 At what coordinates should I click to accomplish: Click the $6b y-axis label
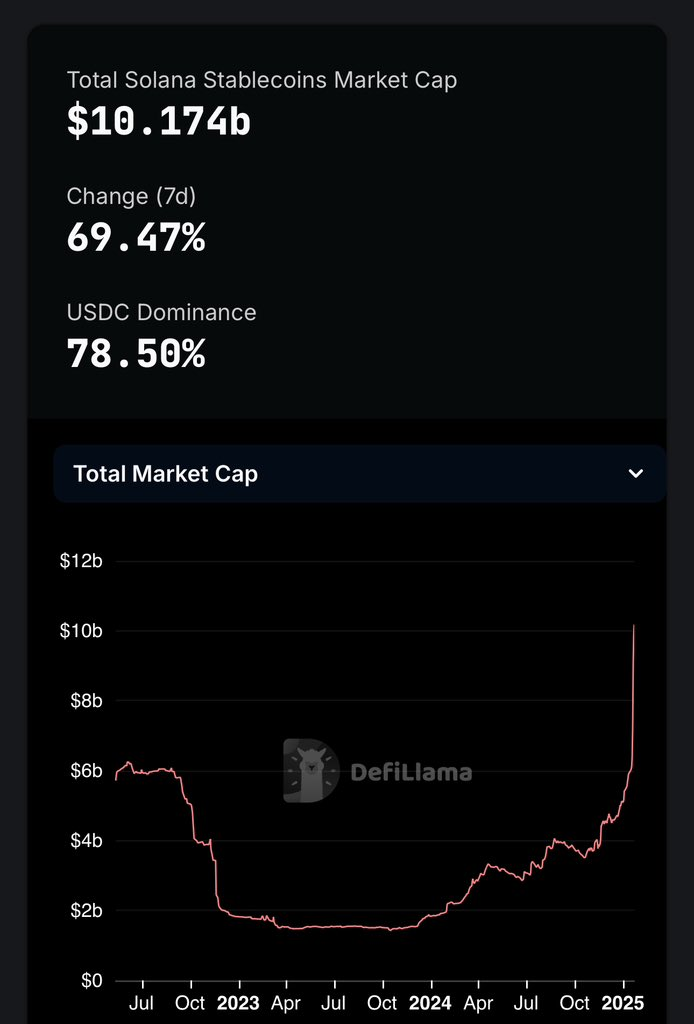(85, 771)
